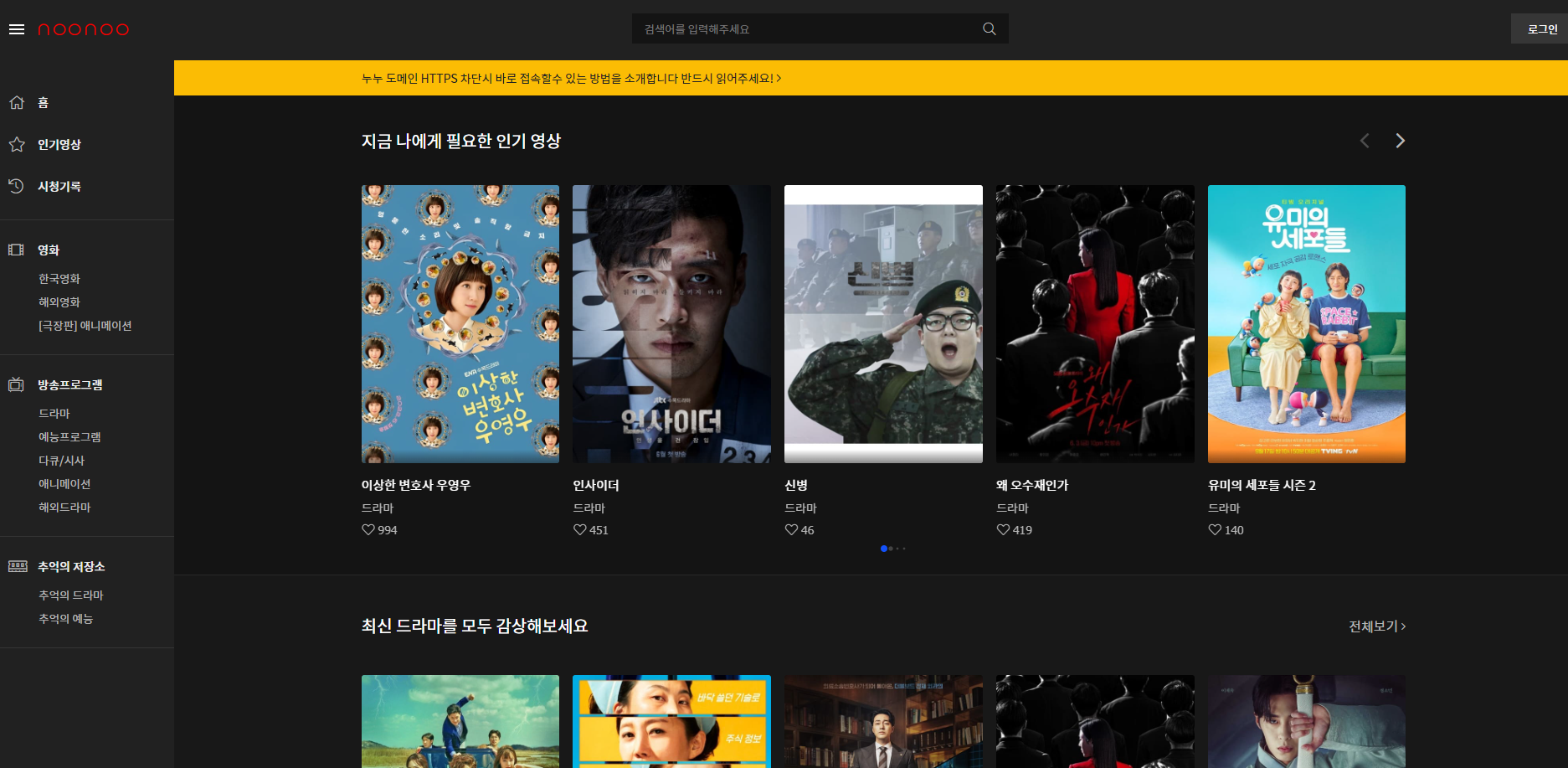Click title text 인사이더
This screenshot has height=768, width=1568.
coord(596,485)
